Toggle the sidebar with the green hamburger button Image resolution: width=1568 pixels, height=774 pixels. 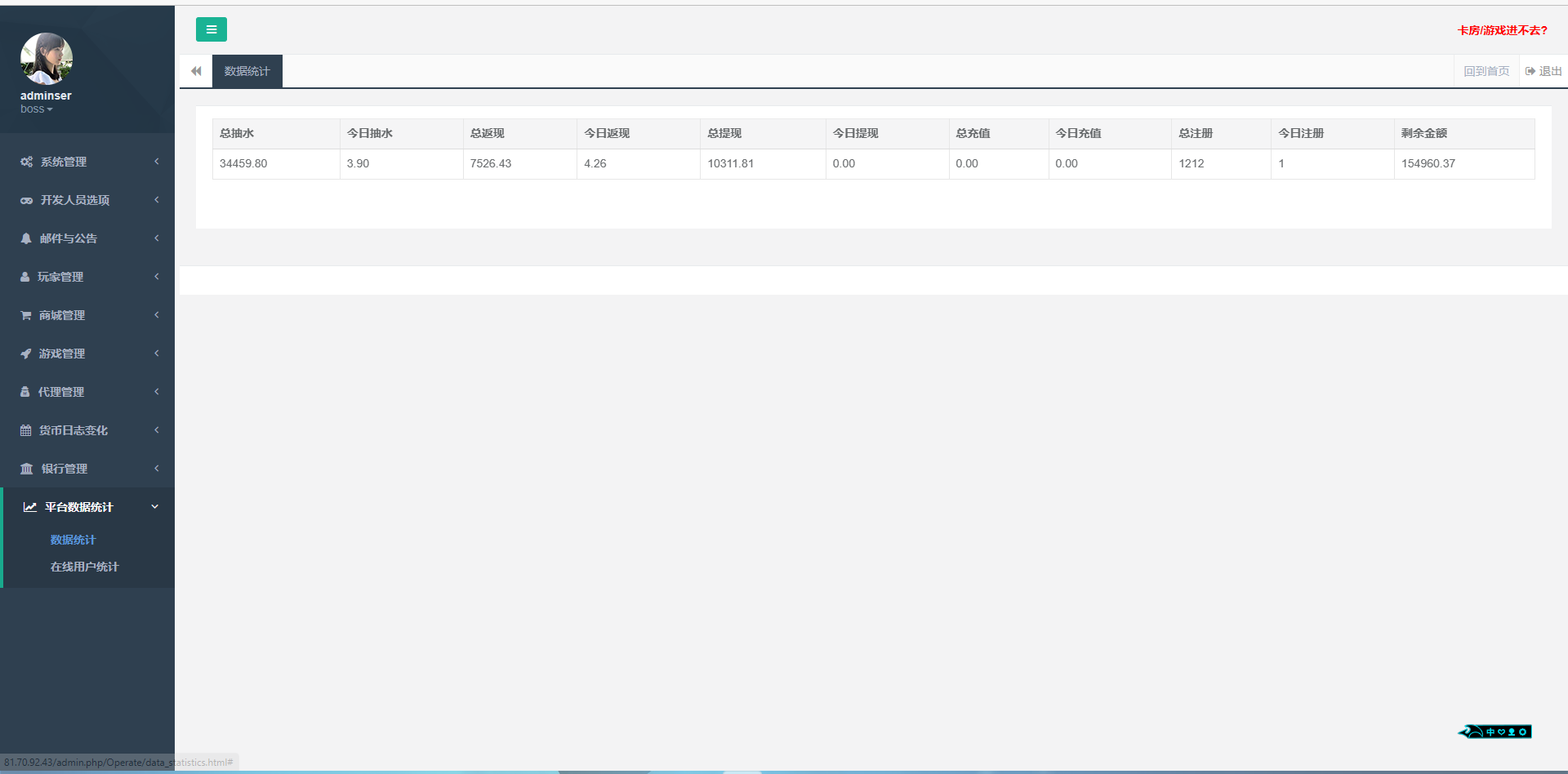pyautogui.click(x=211, y=29)
